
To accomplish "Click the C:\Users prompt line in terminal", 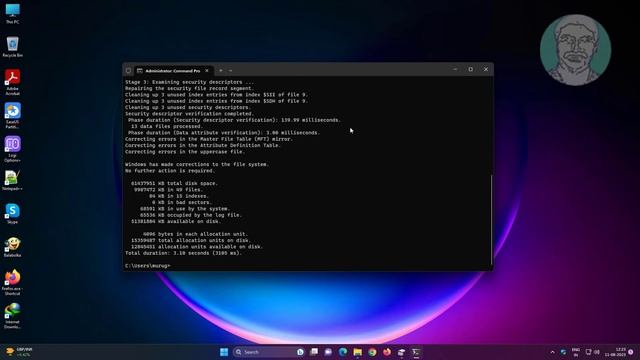I will [148, 266].
